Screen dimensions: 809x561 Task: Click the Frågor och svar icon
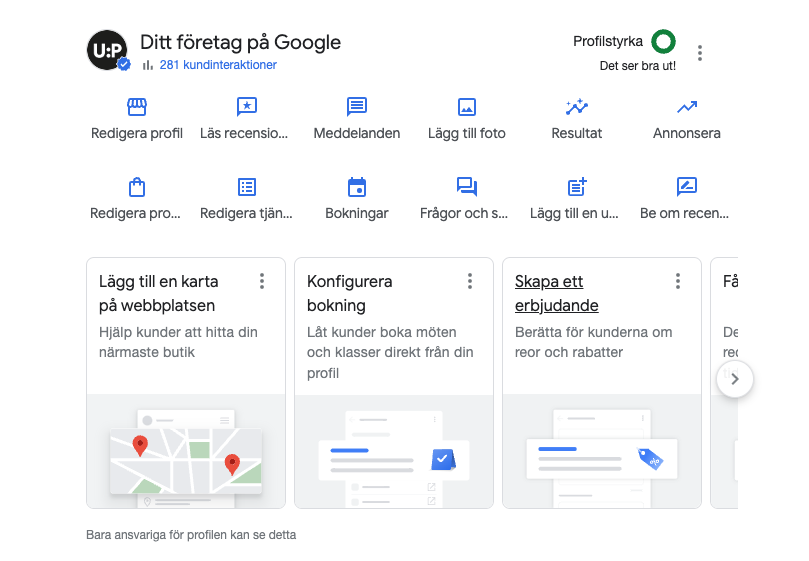click(466, 187)
